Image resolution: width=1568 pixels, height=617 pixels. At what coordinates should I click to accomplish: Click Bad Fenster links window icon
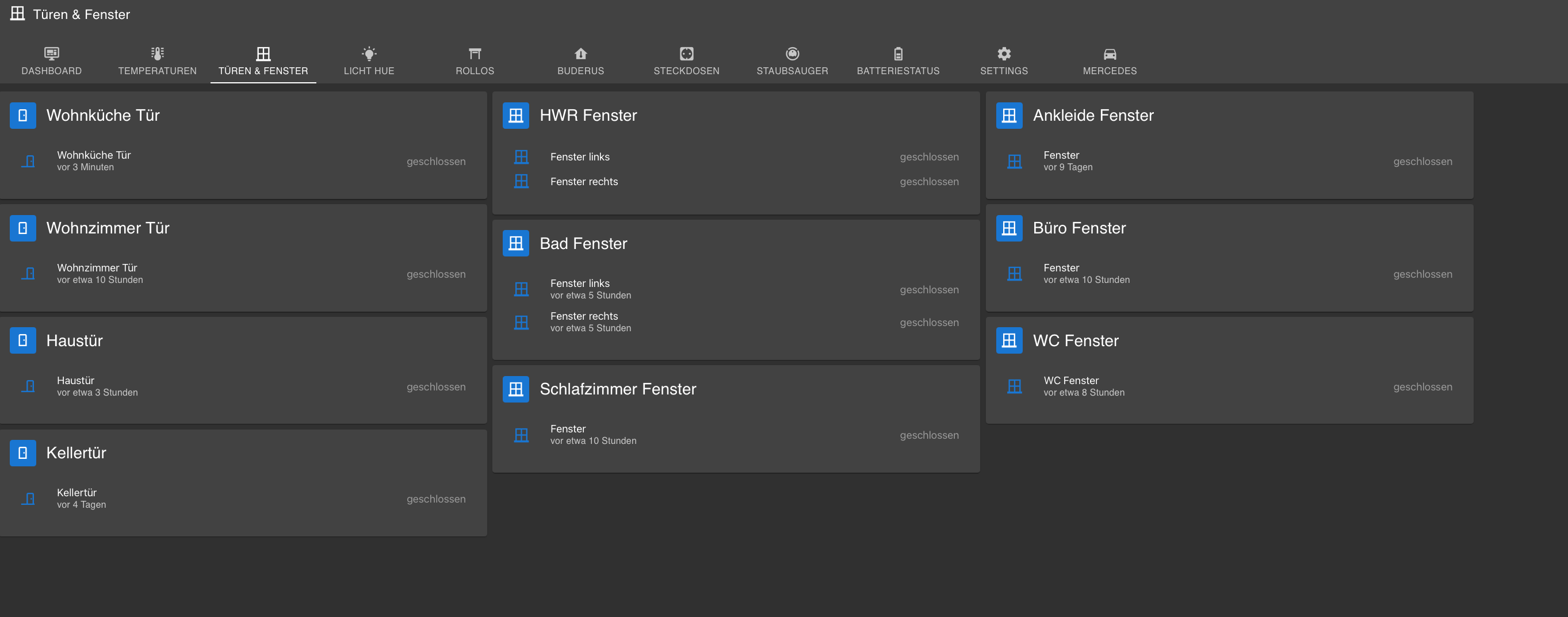click(x=521, y=289)
